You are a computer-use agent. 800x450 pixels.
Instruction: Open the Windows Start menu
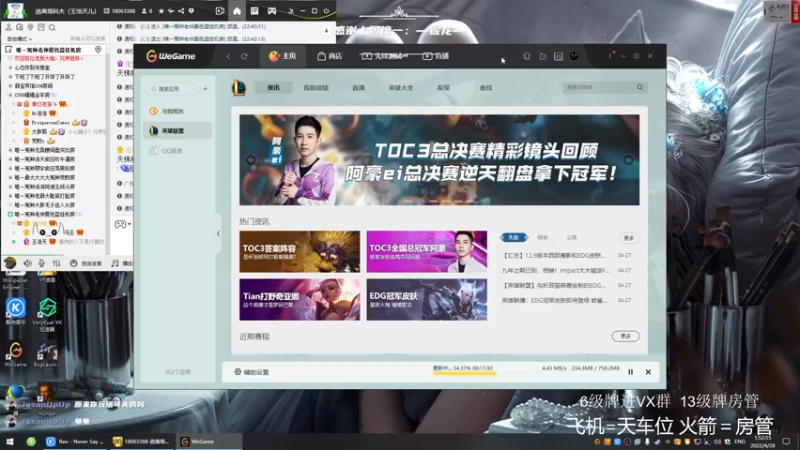9,442
